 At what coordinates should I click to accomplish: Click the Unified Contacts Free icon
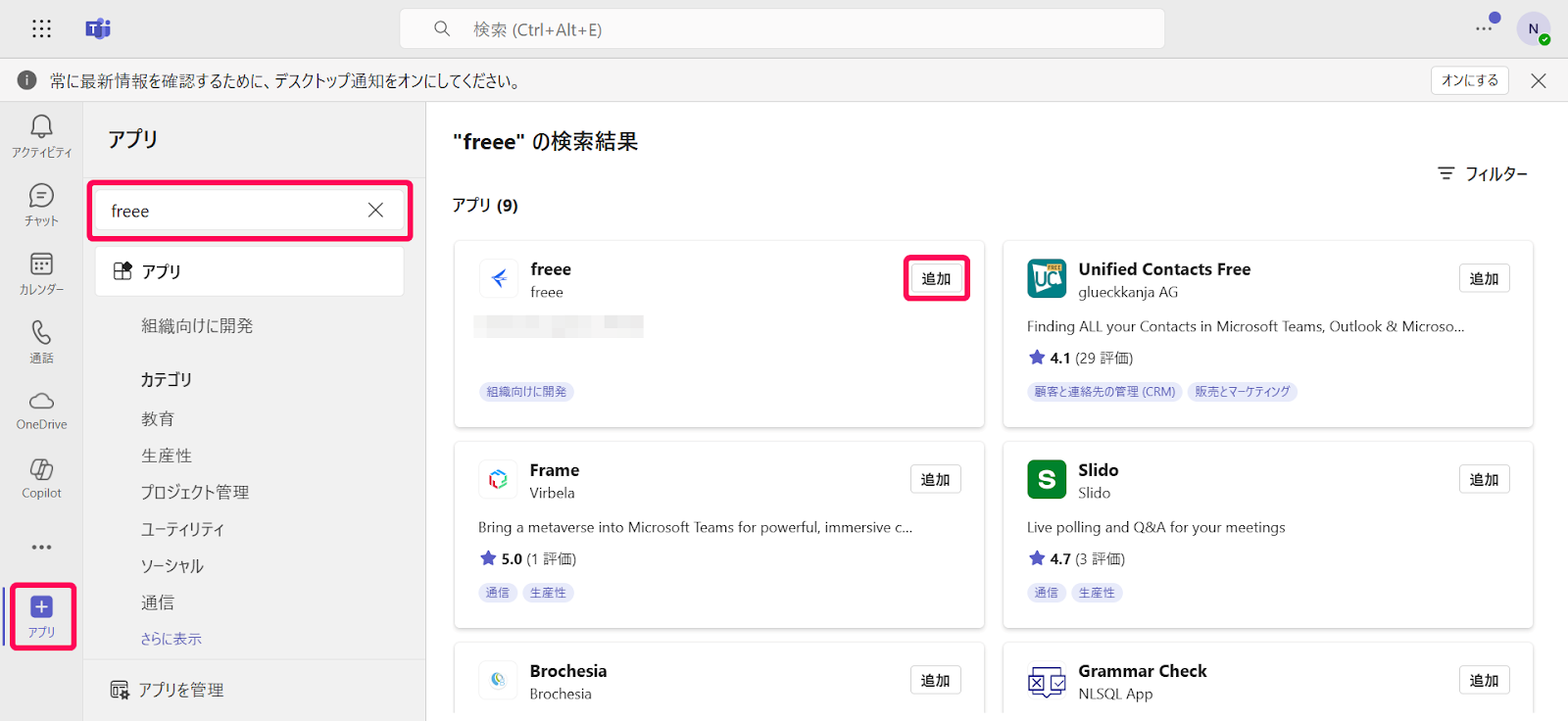pos(1047,278)
